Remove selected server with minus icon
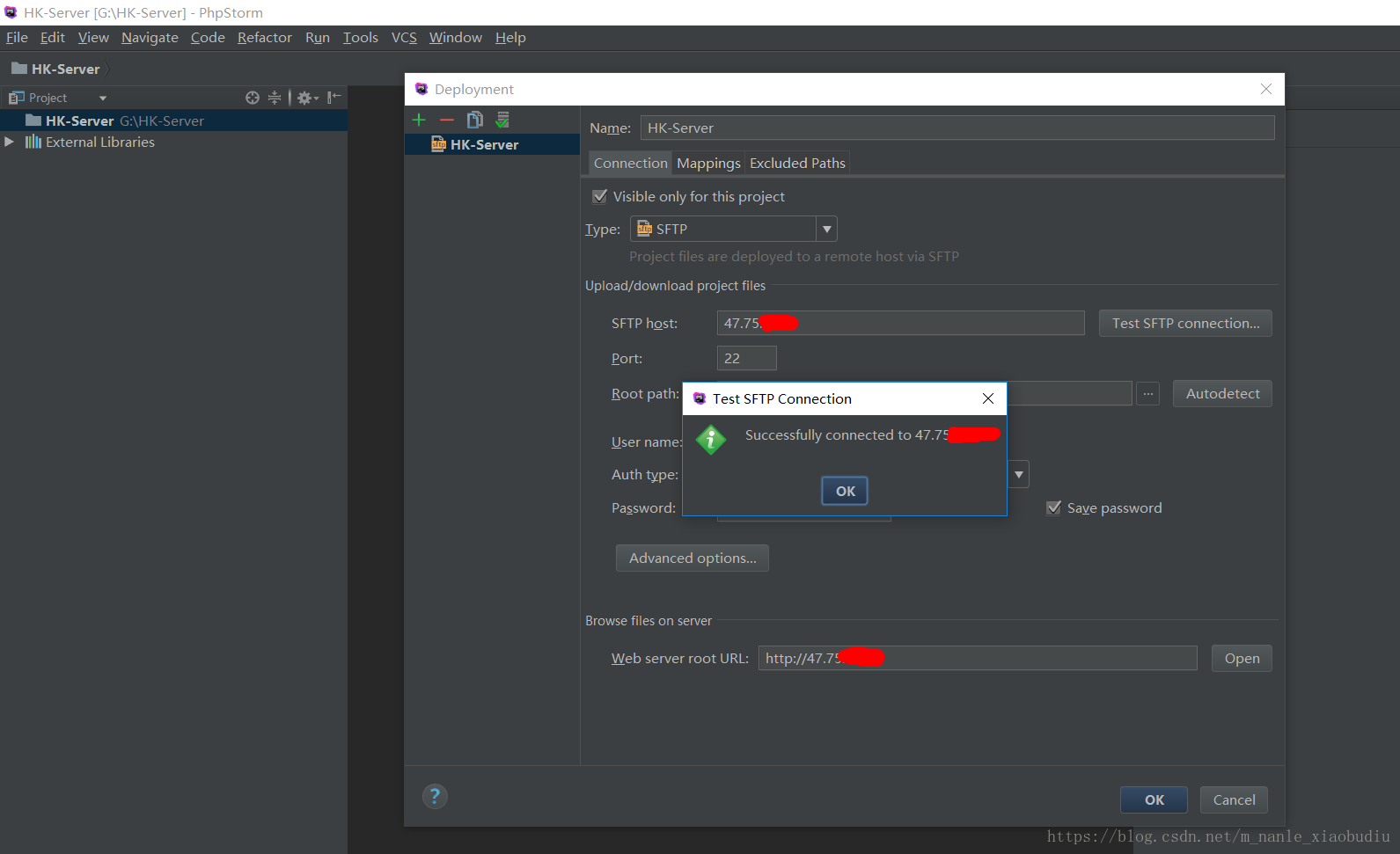The height and width of the screenshot is (854, 1400). [447, 120]
